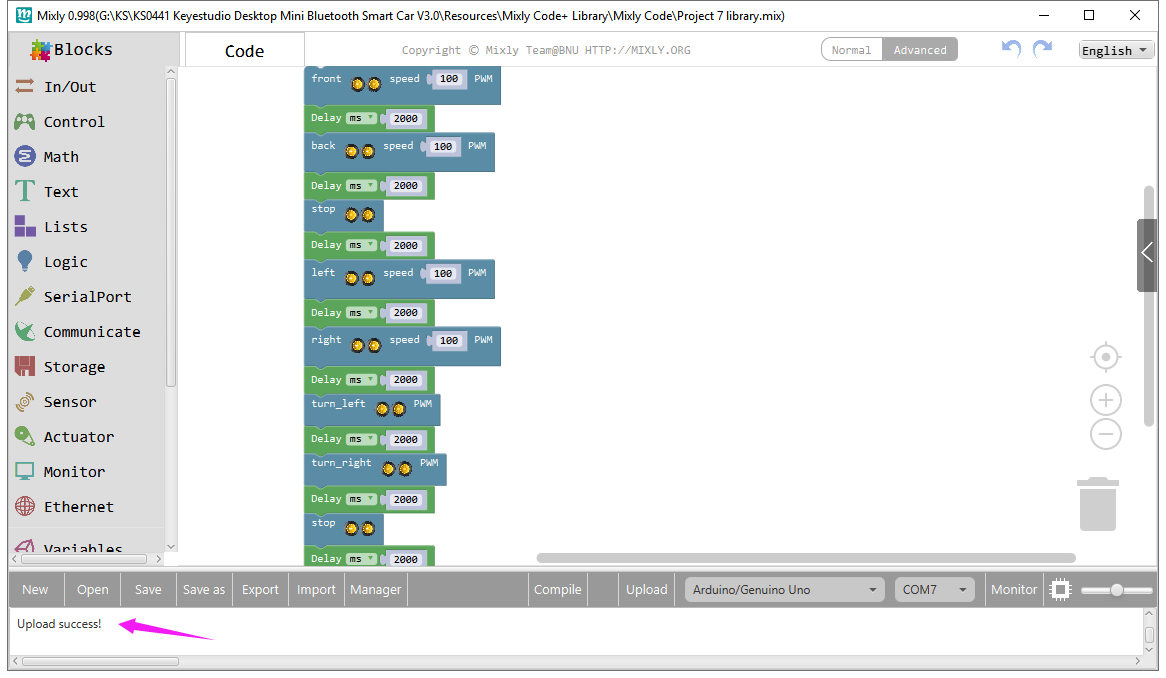The image size is (1166, 678).
Task: Open ms dropdown in Delay after turn_right
Action: 361,500
